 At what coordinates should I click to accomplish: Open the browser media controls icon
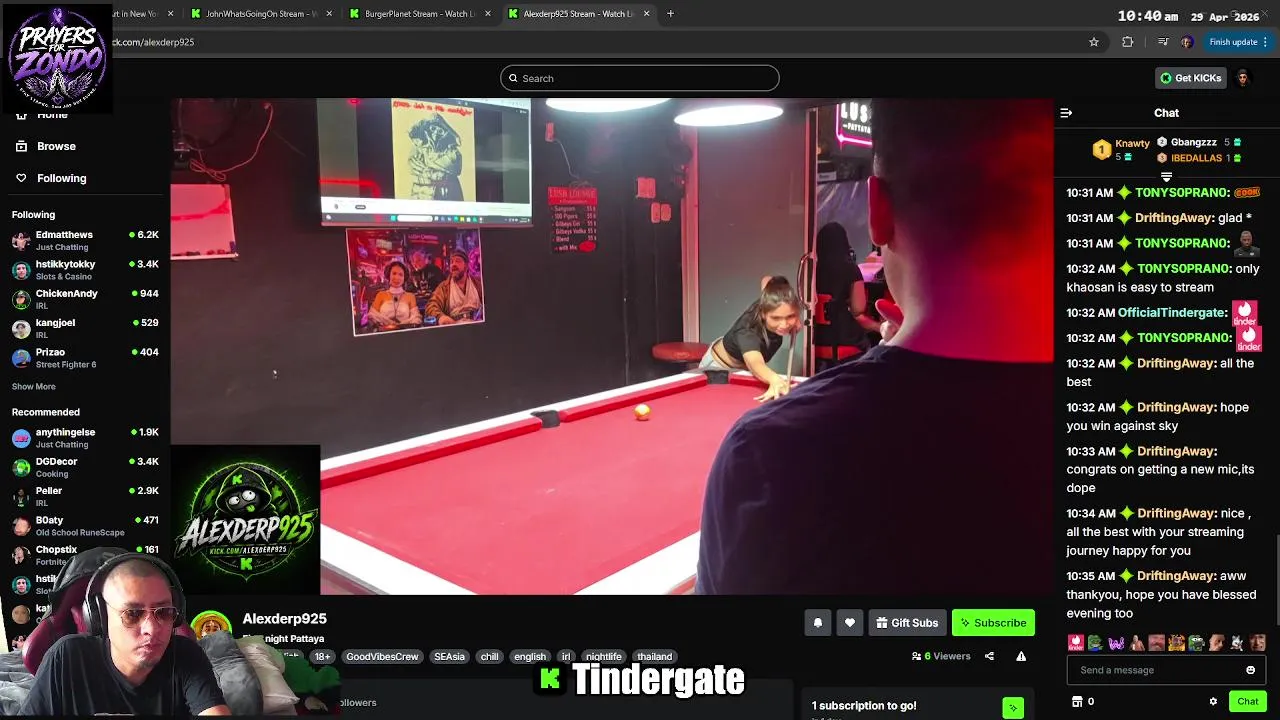(1162, 42)
